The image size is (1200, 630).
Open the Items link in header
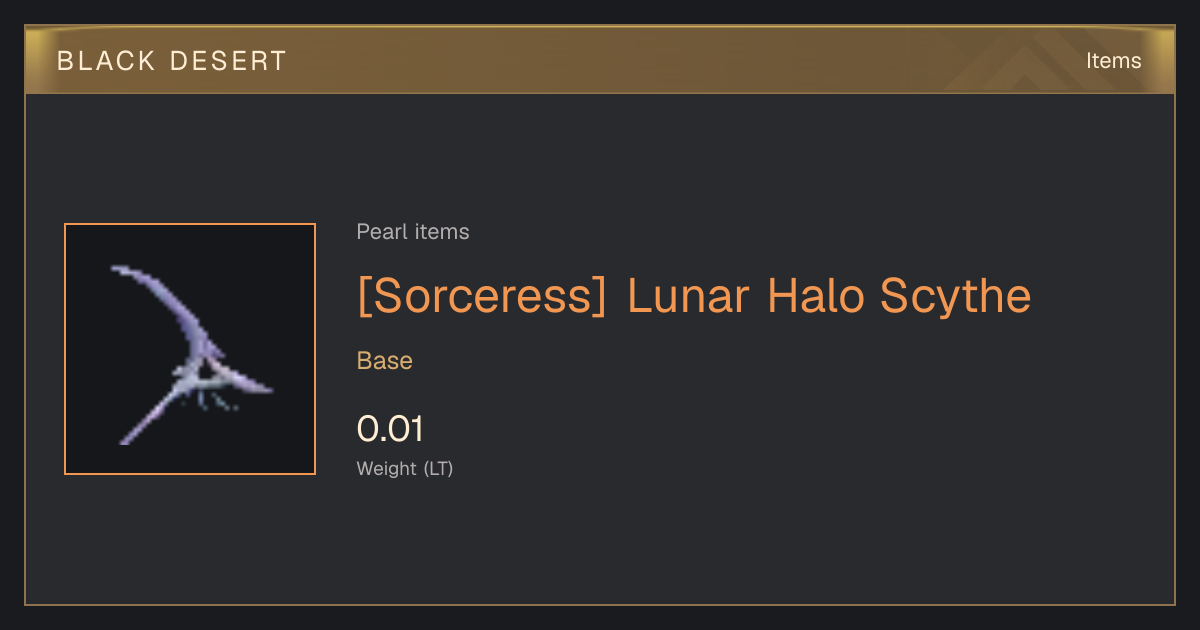pos(1113,60)
